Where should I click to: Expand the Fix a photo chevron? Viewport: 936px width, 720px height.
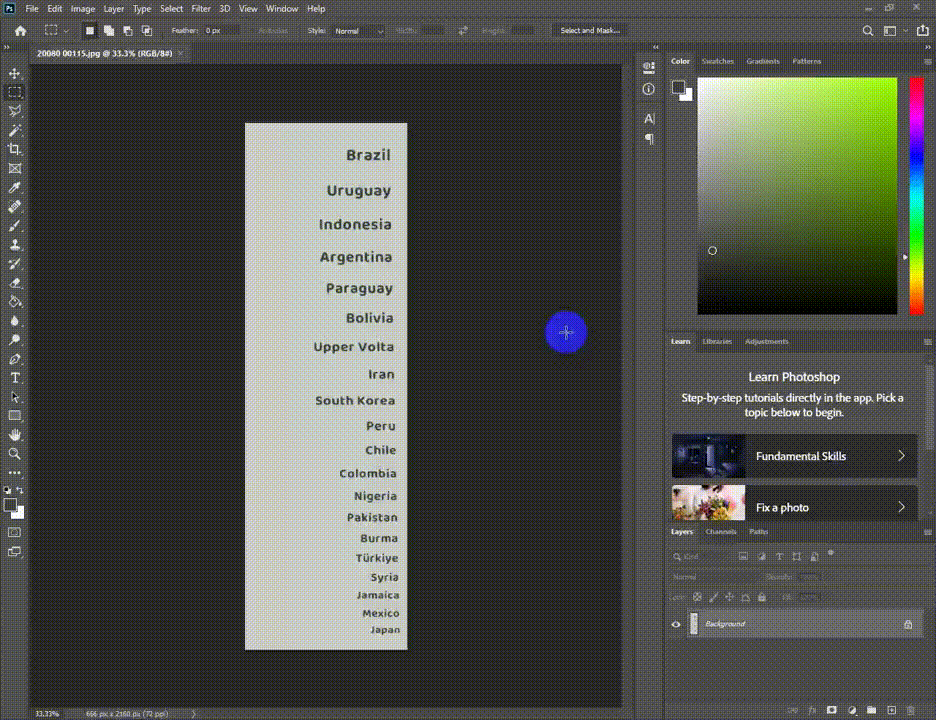coord(901,507)
